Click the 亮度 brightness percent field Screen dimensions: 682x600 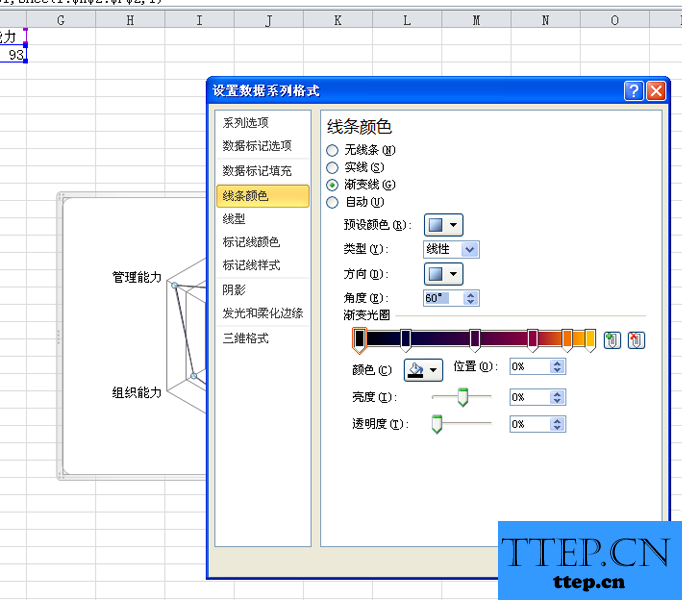(x=530, y=397)
